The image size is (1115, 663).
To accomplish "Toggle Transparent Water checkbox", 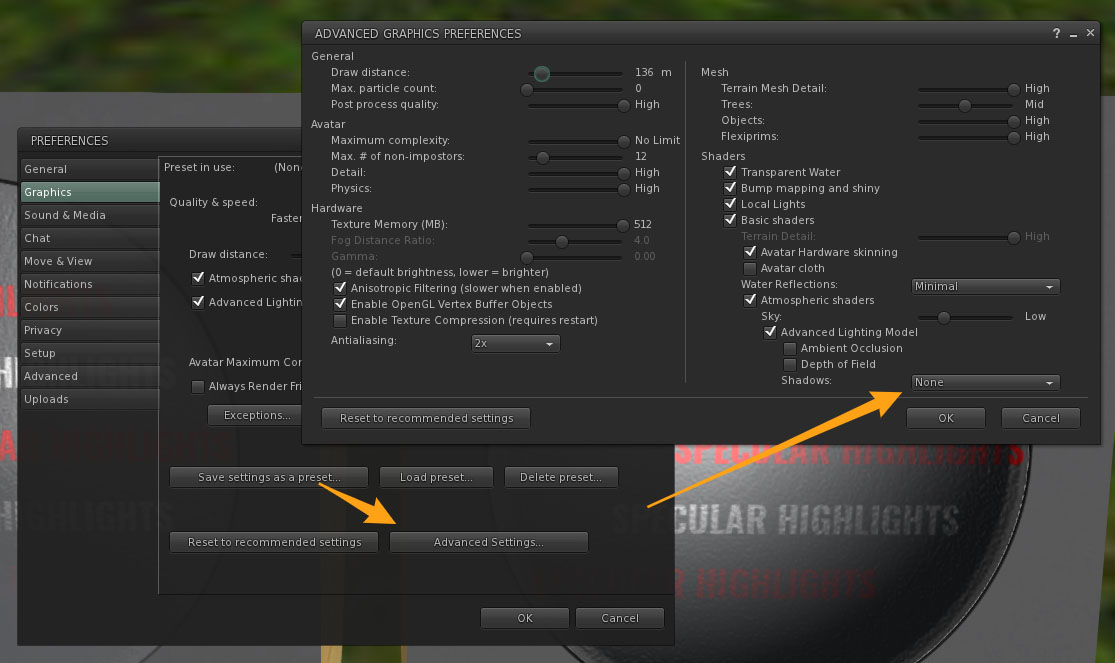I will pyautogui.click(x=730, y=172).
